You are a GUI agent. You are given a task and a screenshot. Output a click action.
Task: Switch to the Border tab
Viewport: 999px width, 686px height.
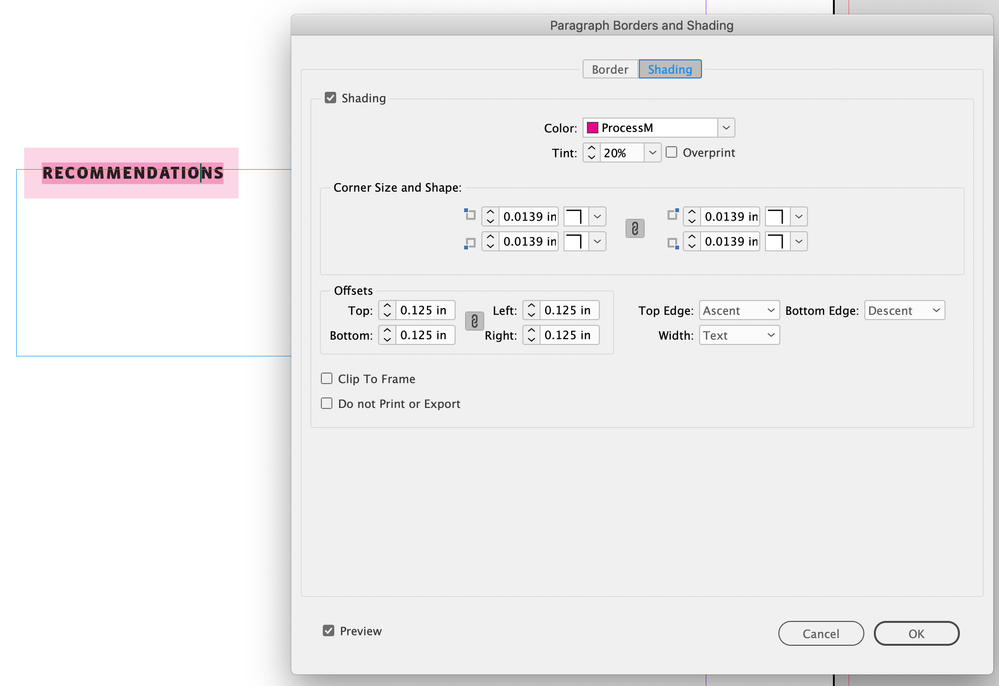[610, 69]
